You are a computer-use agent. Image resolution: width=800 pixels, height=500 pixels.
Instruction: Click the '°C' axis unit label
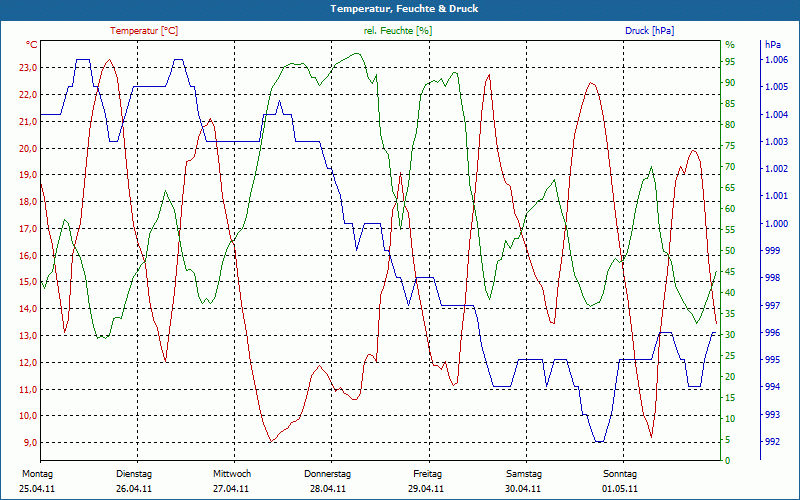pos(32,45)
